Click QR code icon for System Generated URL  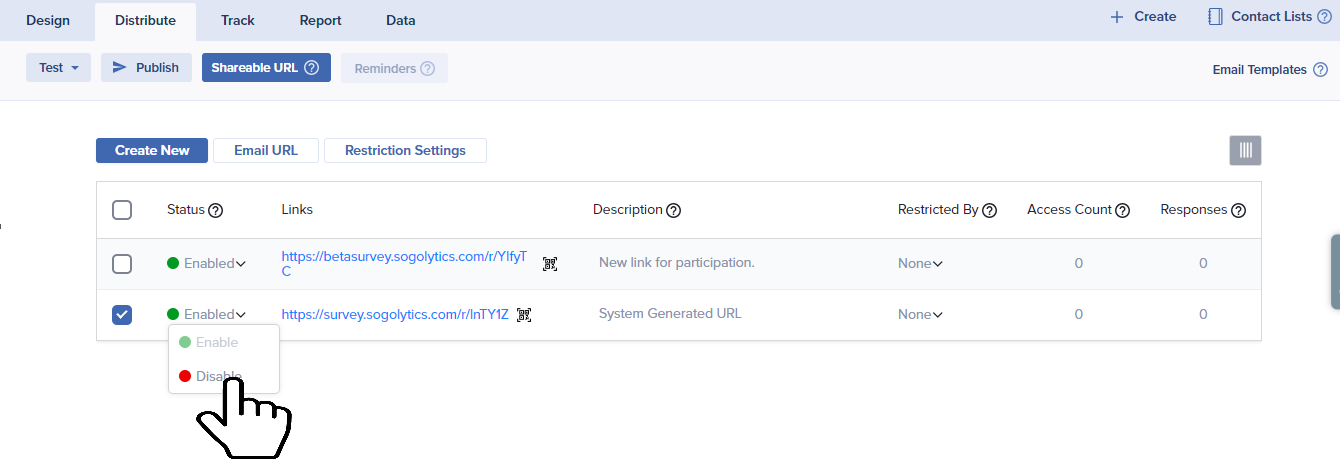(524, 315)
